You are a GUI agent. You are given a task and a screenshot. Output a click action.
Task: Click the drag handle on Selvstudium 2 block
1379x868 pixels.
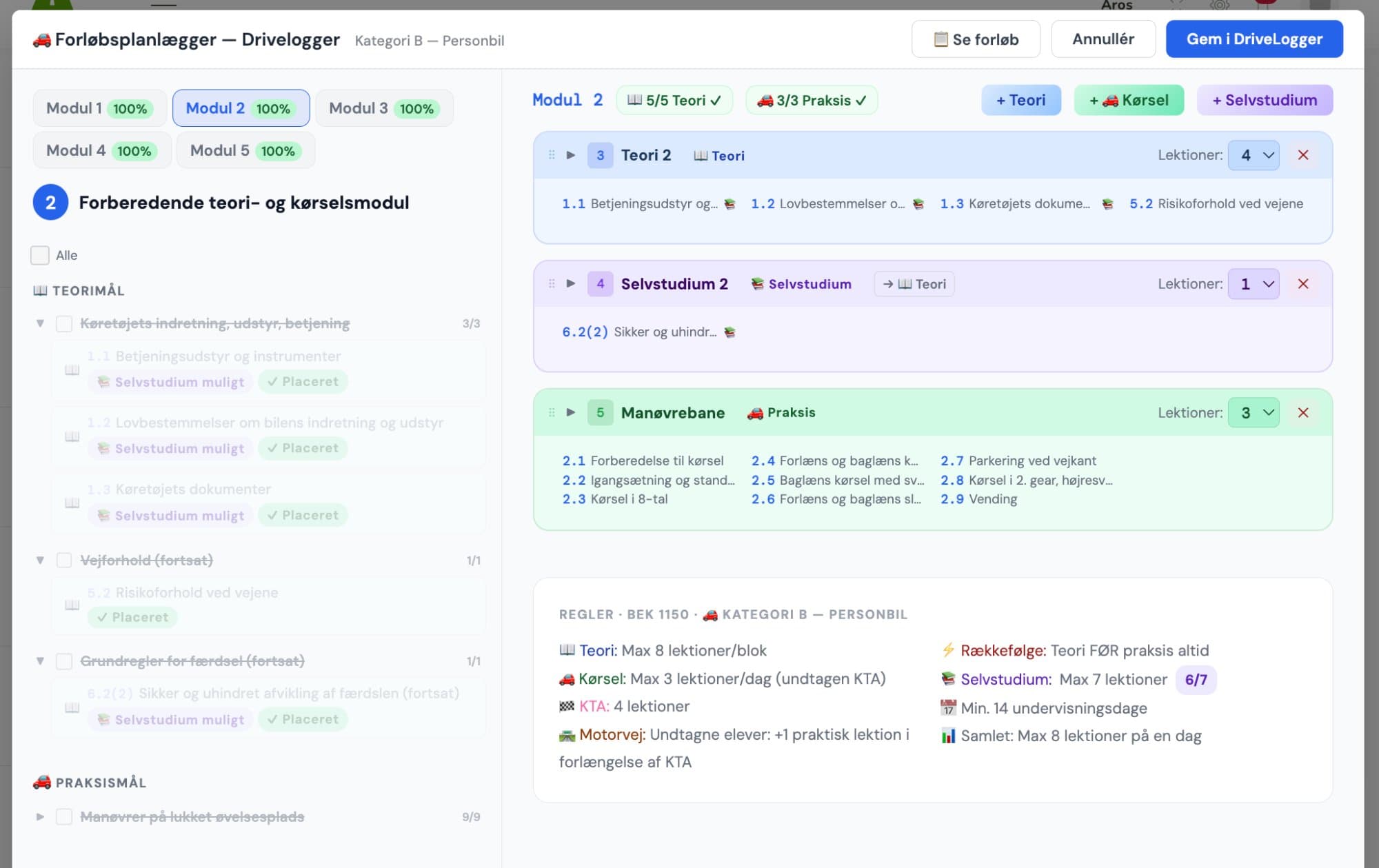pyautogui.click(x=552, y=284)
